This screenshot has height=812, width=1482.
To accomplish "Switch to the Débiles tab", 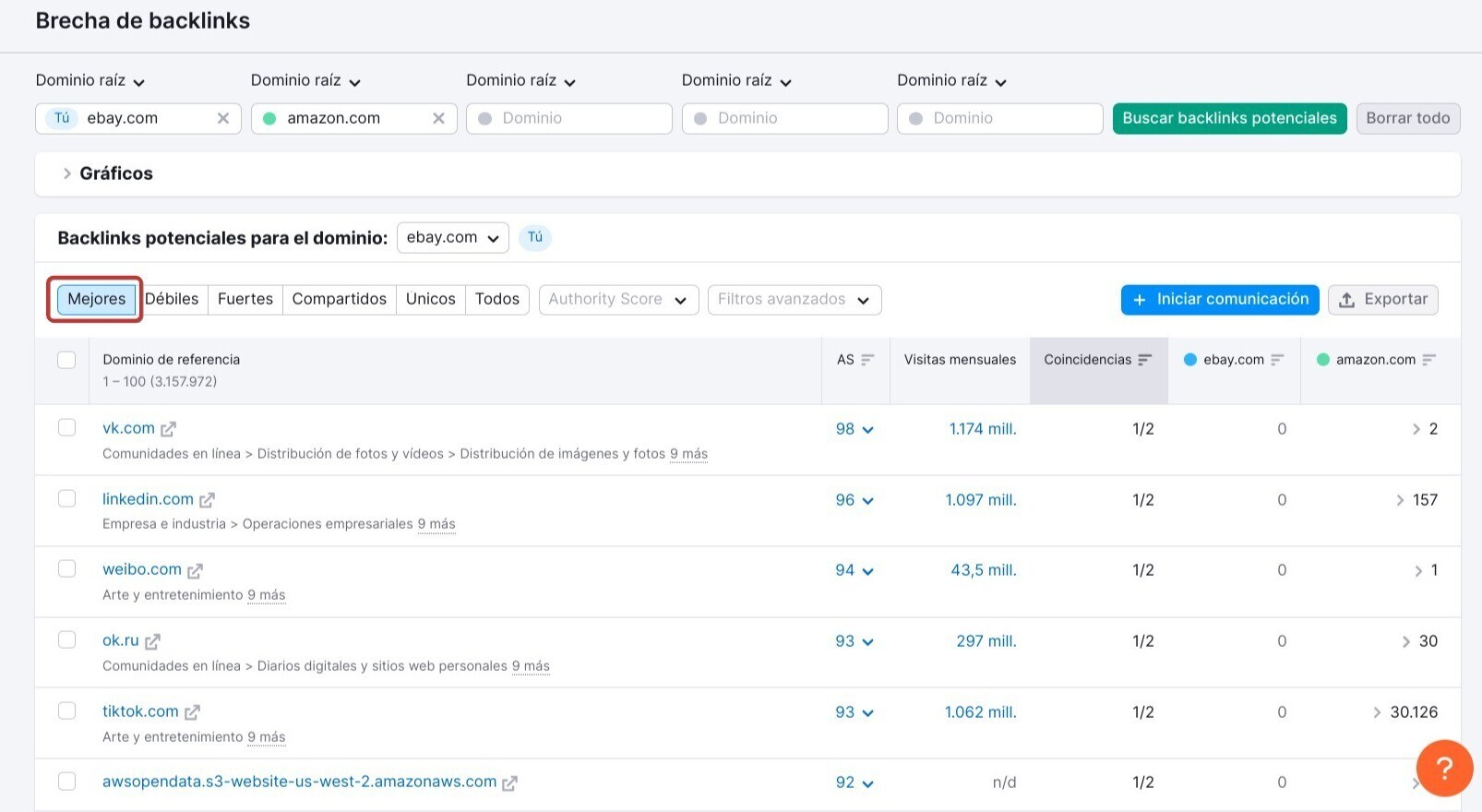I will click(172, 299).
